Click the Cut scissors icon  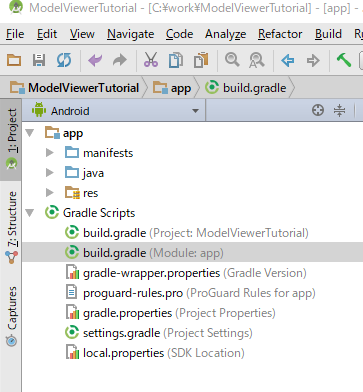click(151, 60)
